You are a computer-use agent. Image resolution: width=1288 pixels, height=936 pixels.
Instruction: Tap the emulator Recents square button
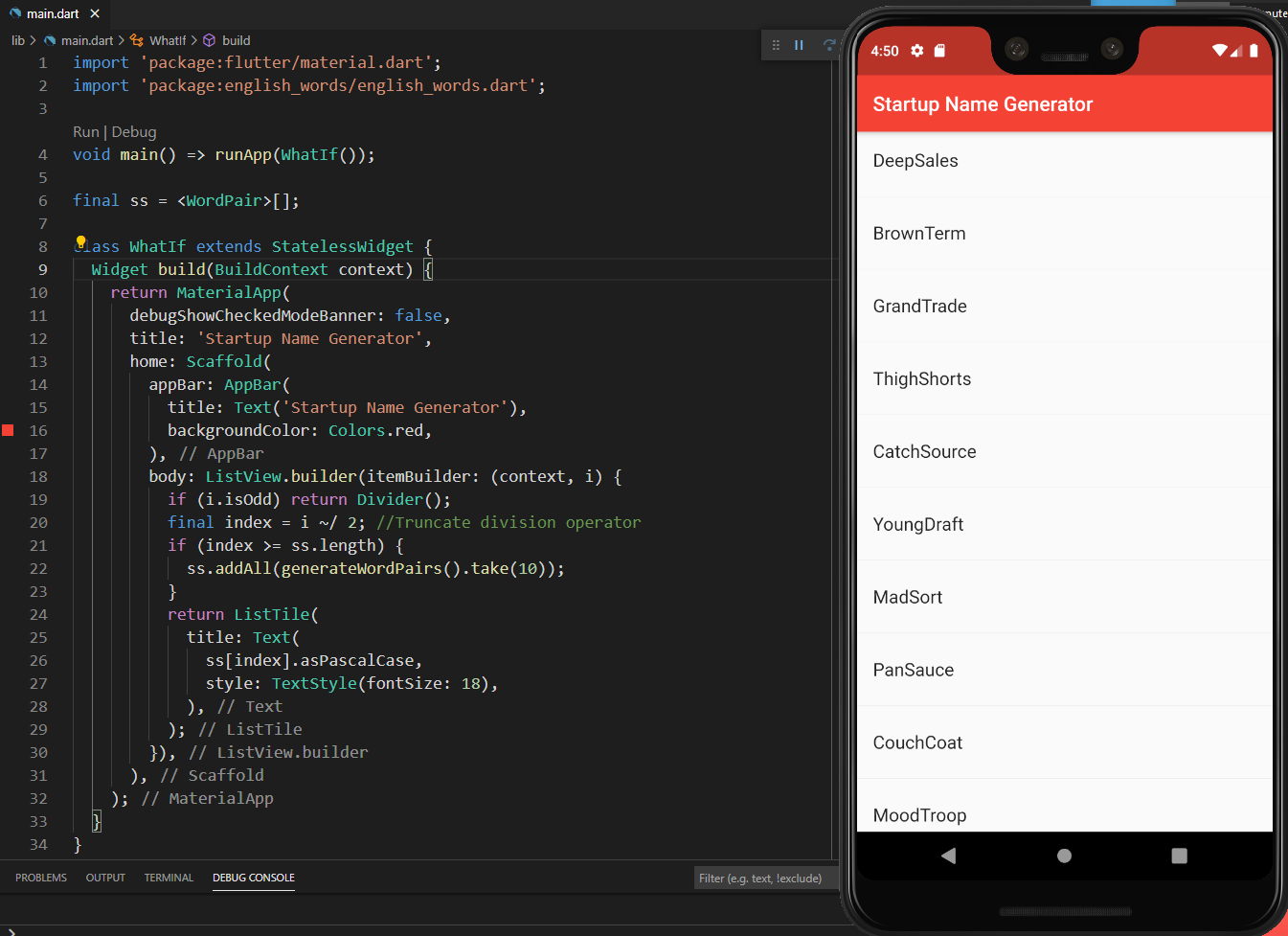1179,856
